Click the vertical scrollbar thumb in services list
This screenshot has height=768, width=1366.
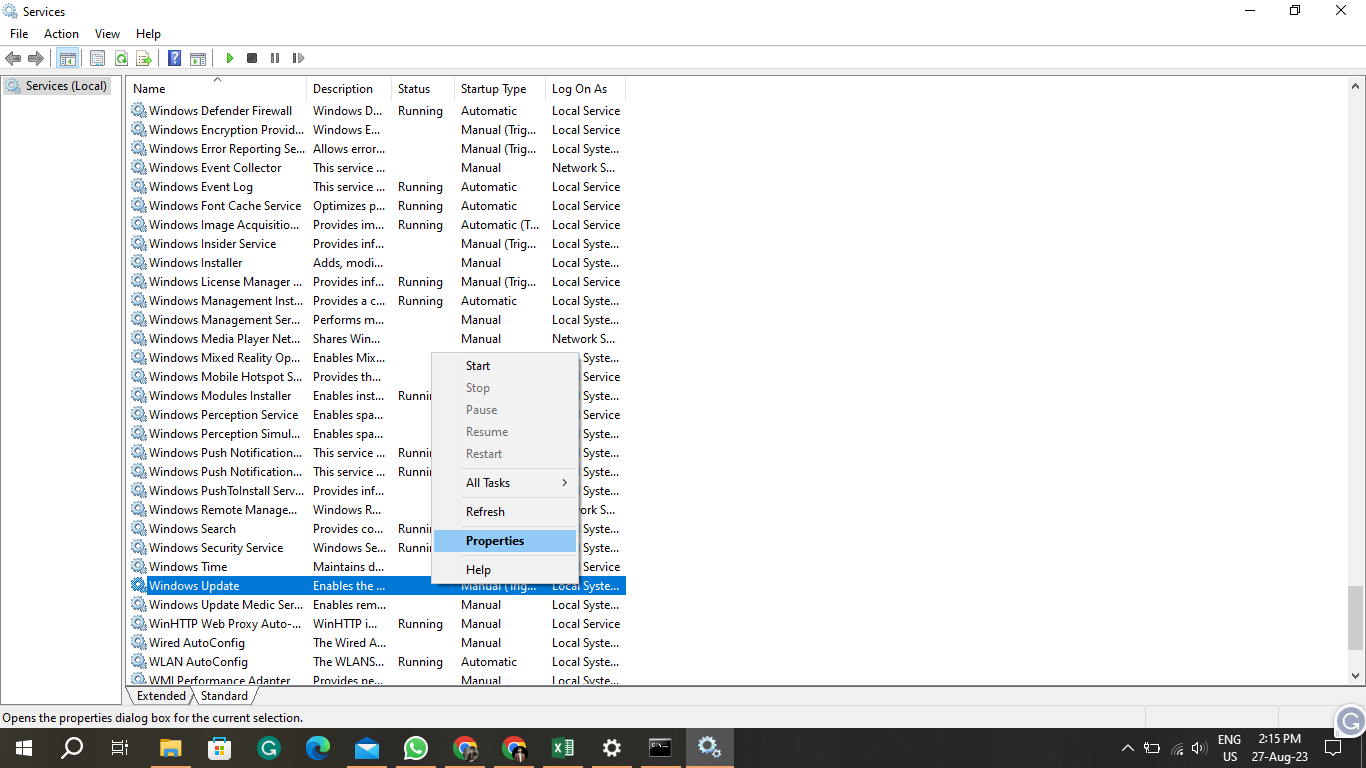click(x=1356, y=618)
